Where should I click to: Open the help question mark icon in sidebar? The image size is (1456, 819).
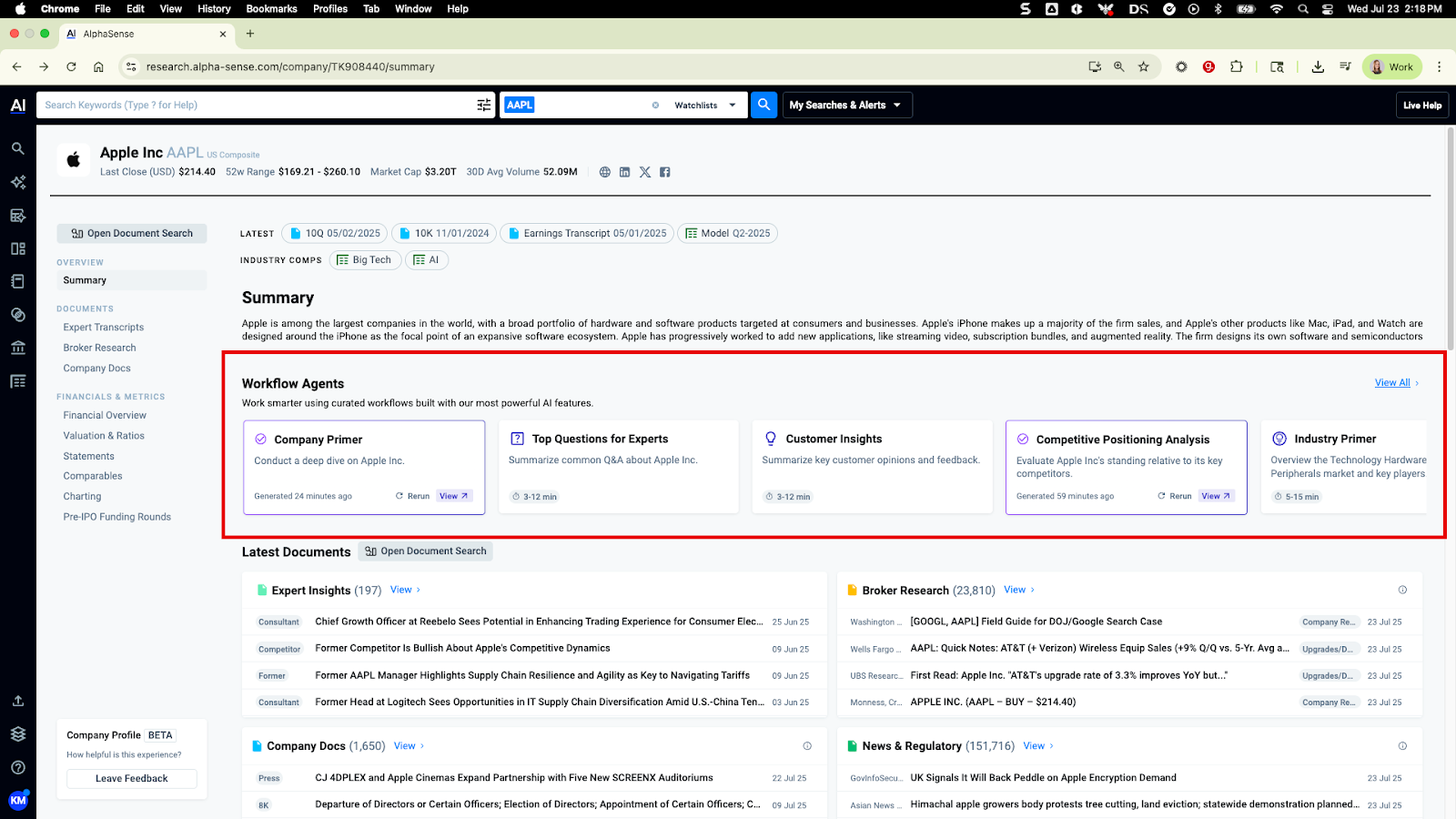[x=18, y=767]
